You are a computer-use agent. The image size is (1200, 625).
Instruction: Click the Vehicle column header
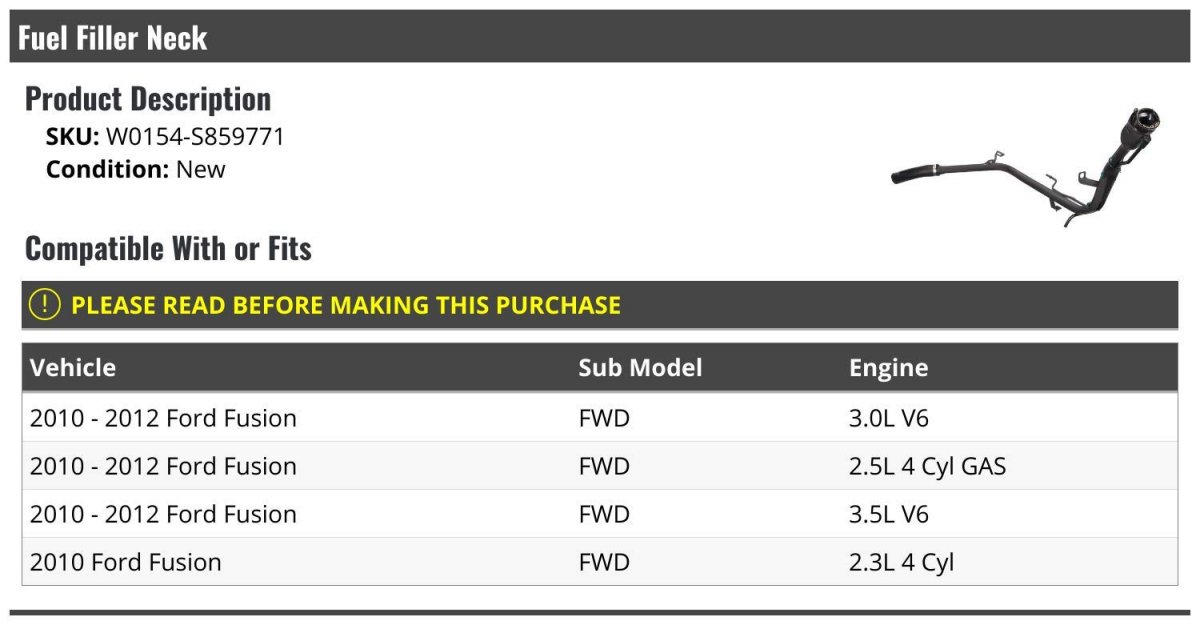[73, 367]
